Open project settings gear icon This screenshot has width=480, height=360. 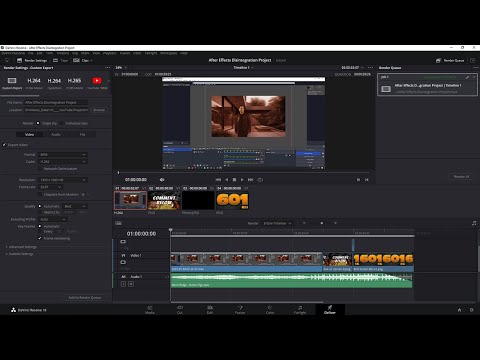(x=472, y=310)
